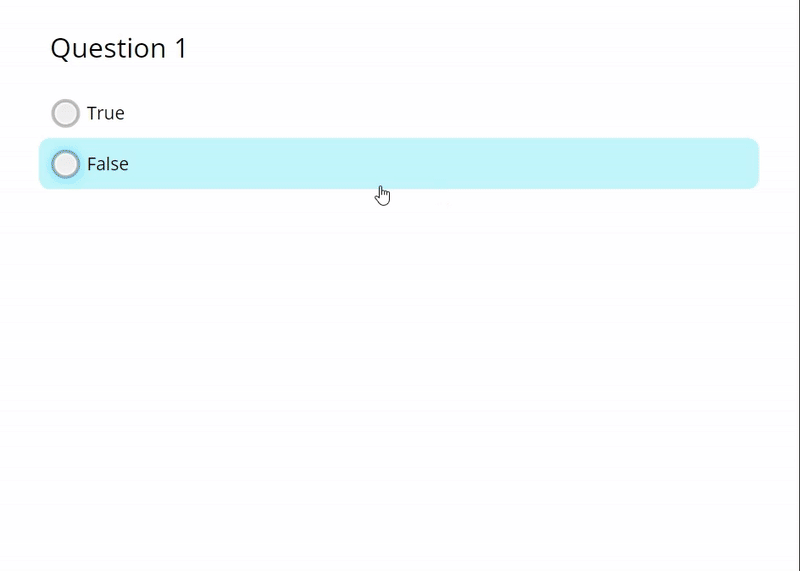
Task: Select the False radio button
Action: click(65, 164)
